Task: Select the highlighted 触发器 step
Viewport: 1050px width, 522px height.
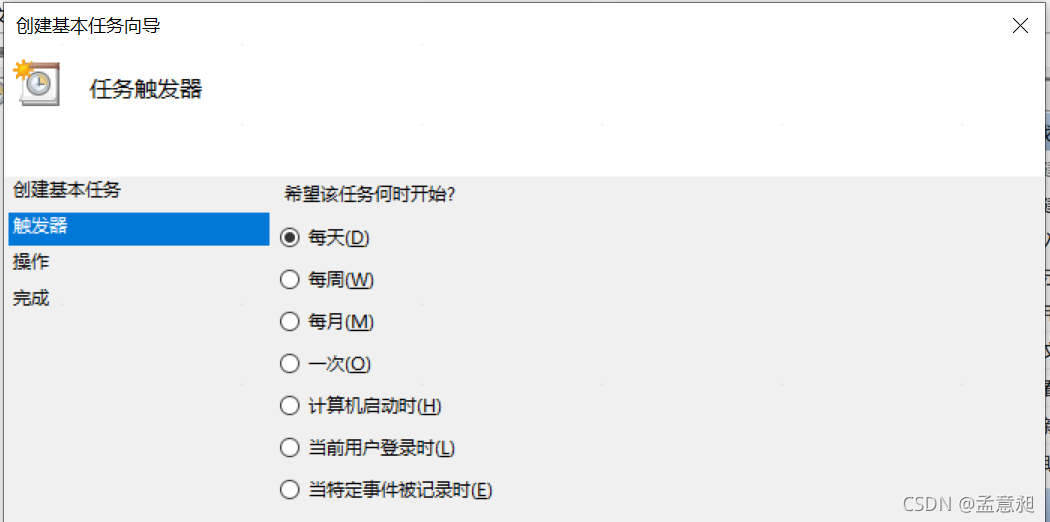Action: (40, 226)
